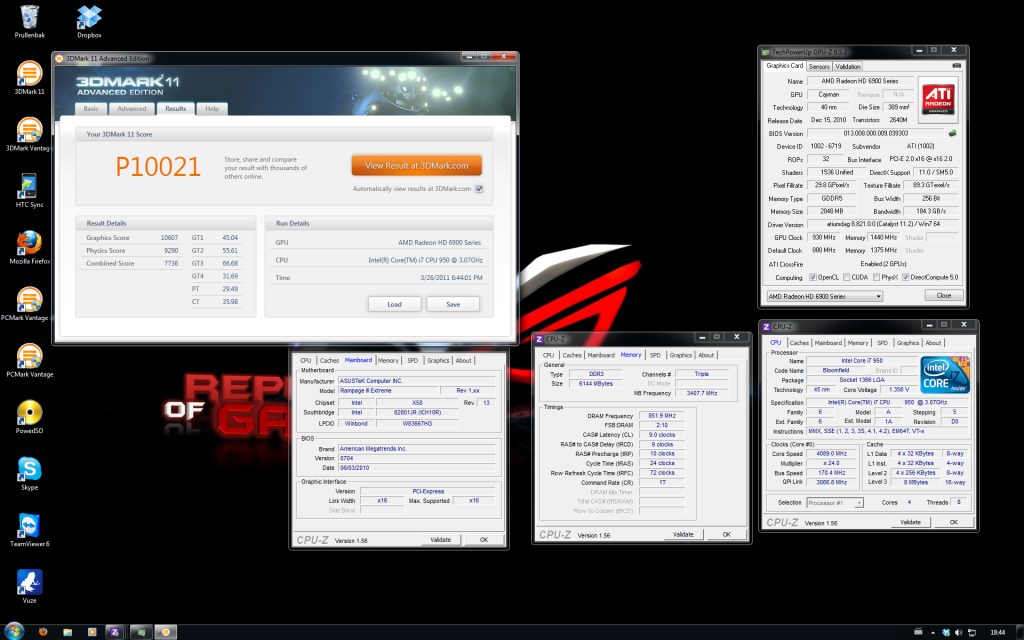Click View Result at 3DMark.com button
Viewport: 1024px width, 640px height.
tap(417, 166)
